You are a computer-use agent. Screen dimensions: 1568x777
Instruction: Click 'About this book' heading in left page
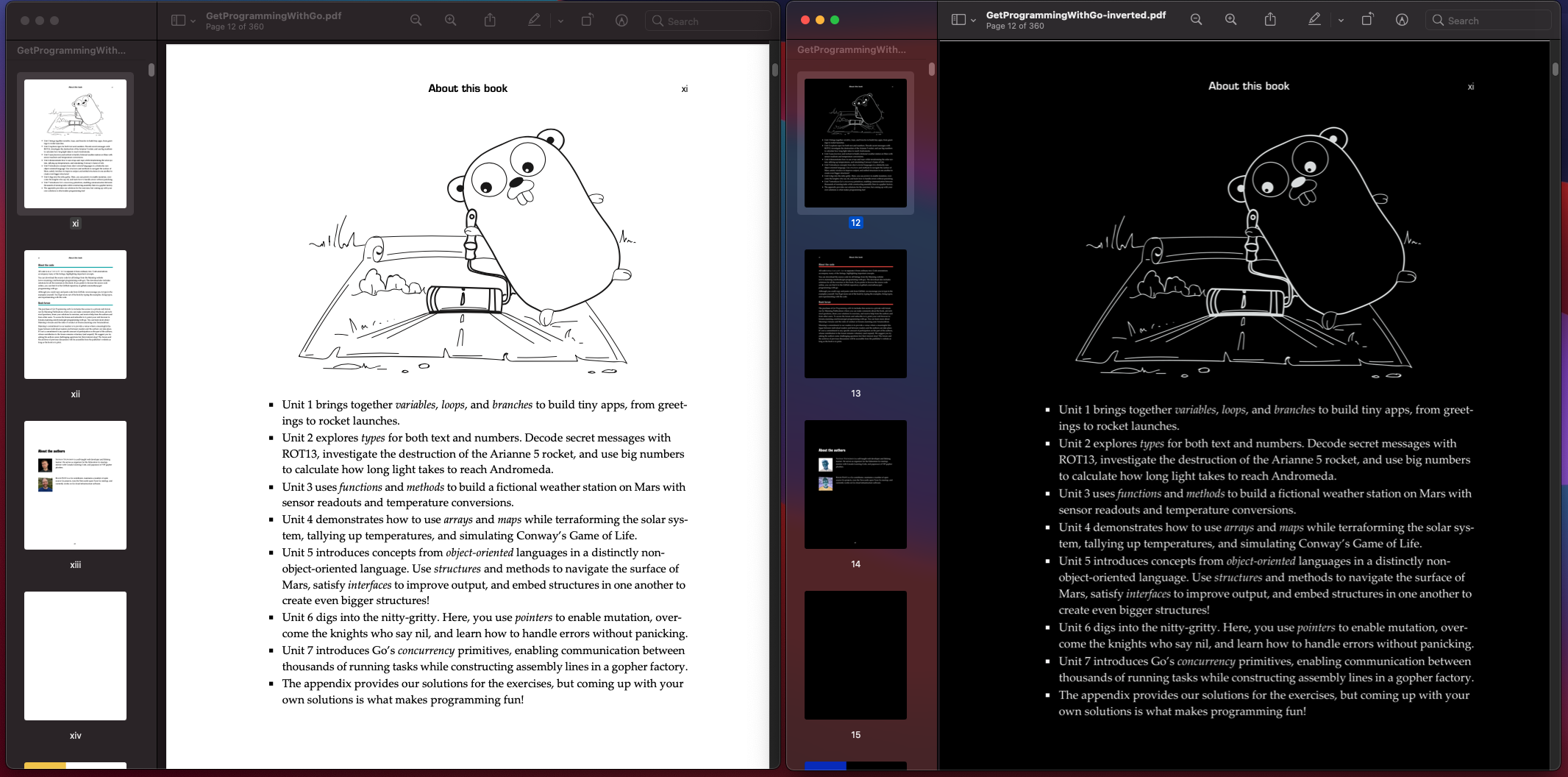pos(468,88)
